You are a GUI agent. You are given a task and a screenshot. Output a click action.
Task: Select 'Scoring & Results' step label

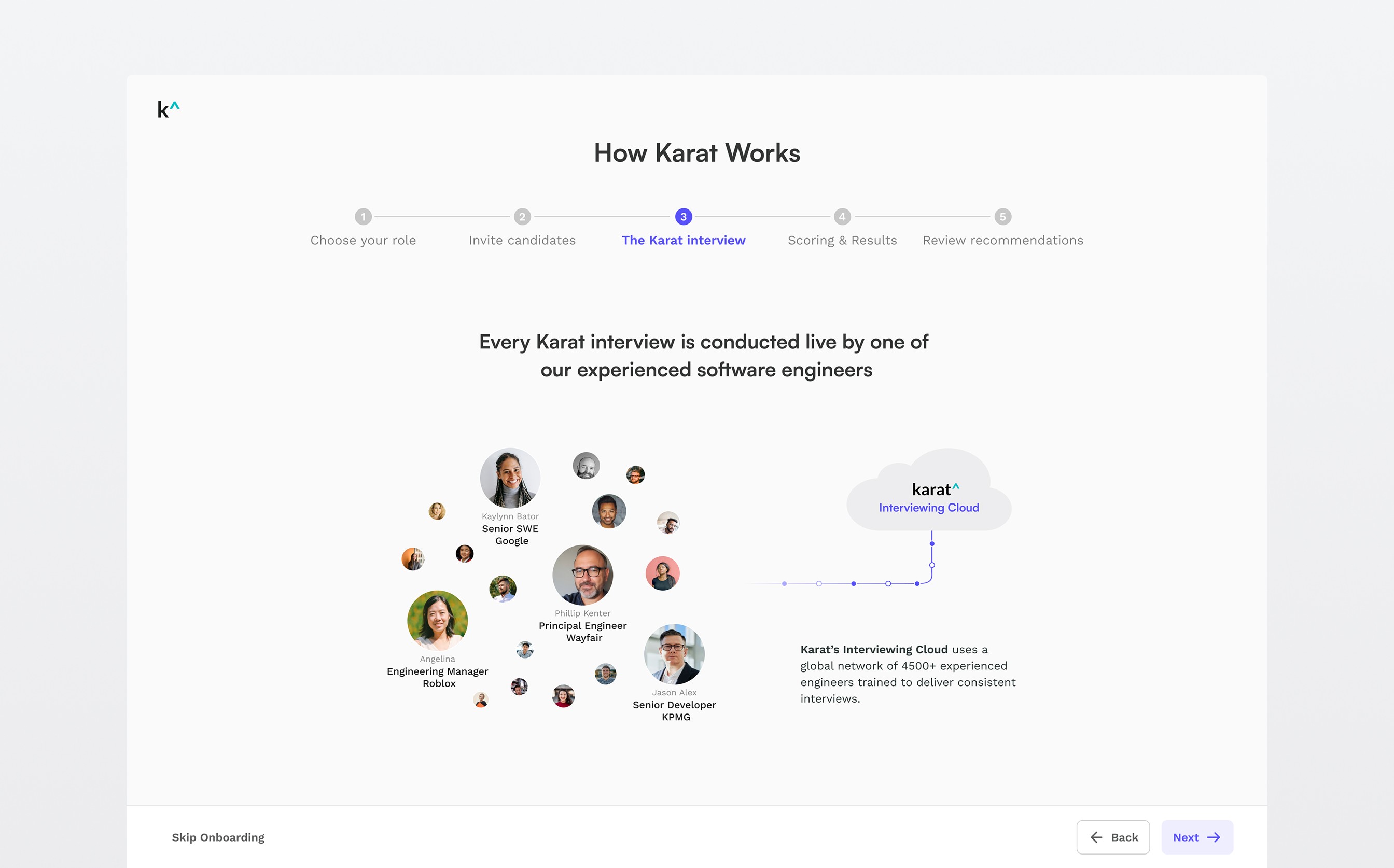click(842, 240)
